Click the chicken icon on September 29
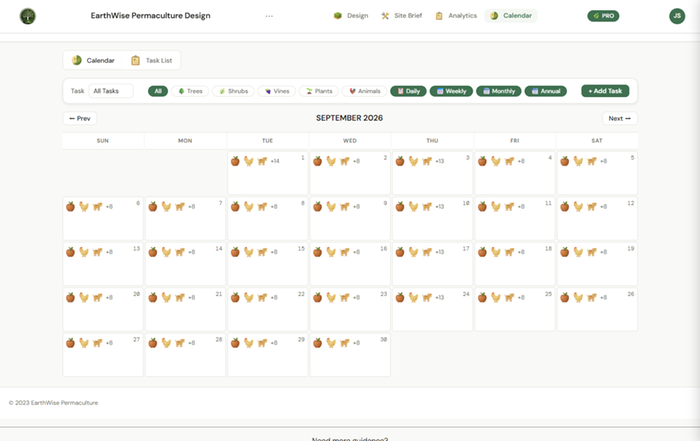700x441 pixels. [249, 343]
